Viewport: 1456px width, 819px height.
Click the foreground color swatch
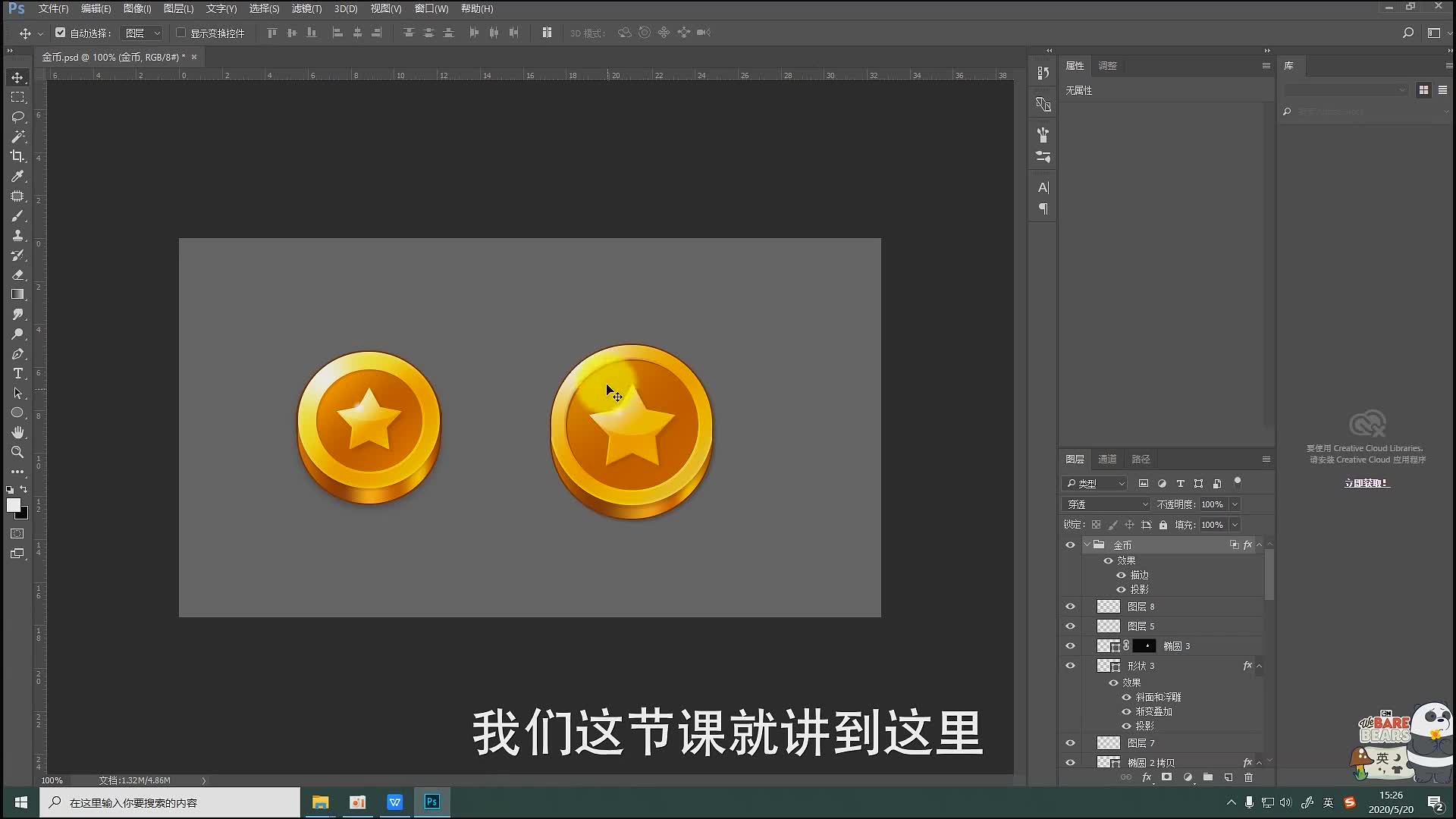click(x=13, y=505)
